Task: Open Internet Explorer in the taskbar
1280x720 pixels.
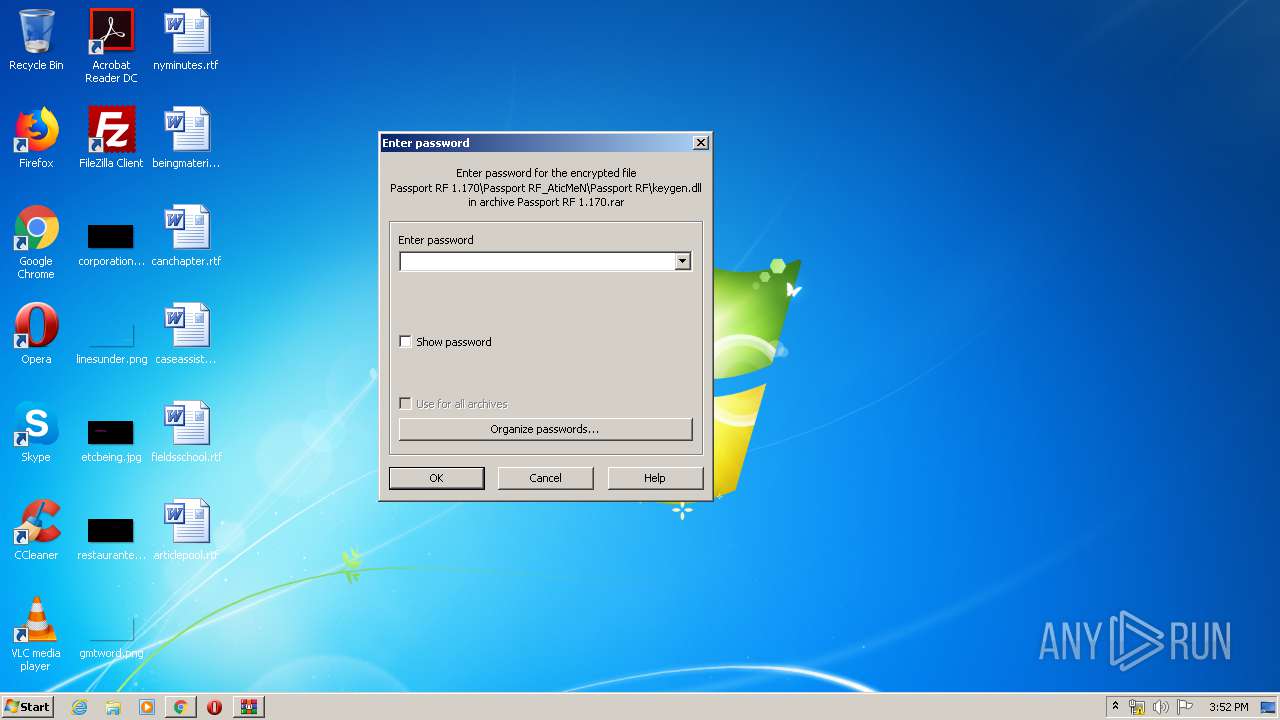Action: (x=80, y=707)
